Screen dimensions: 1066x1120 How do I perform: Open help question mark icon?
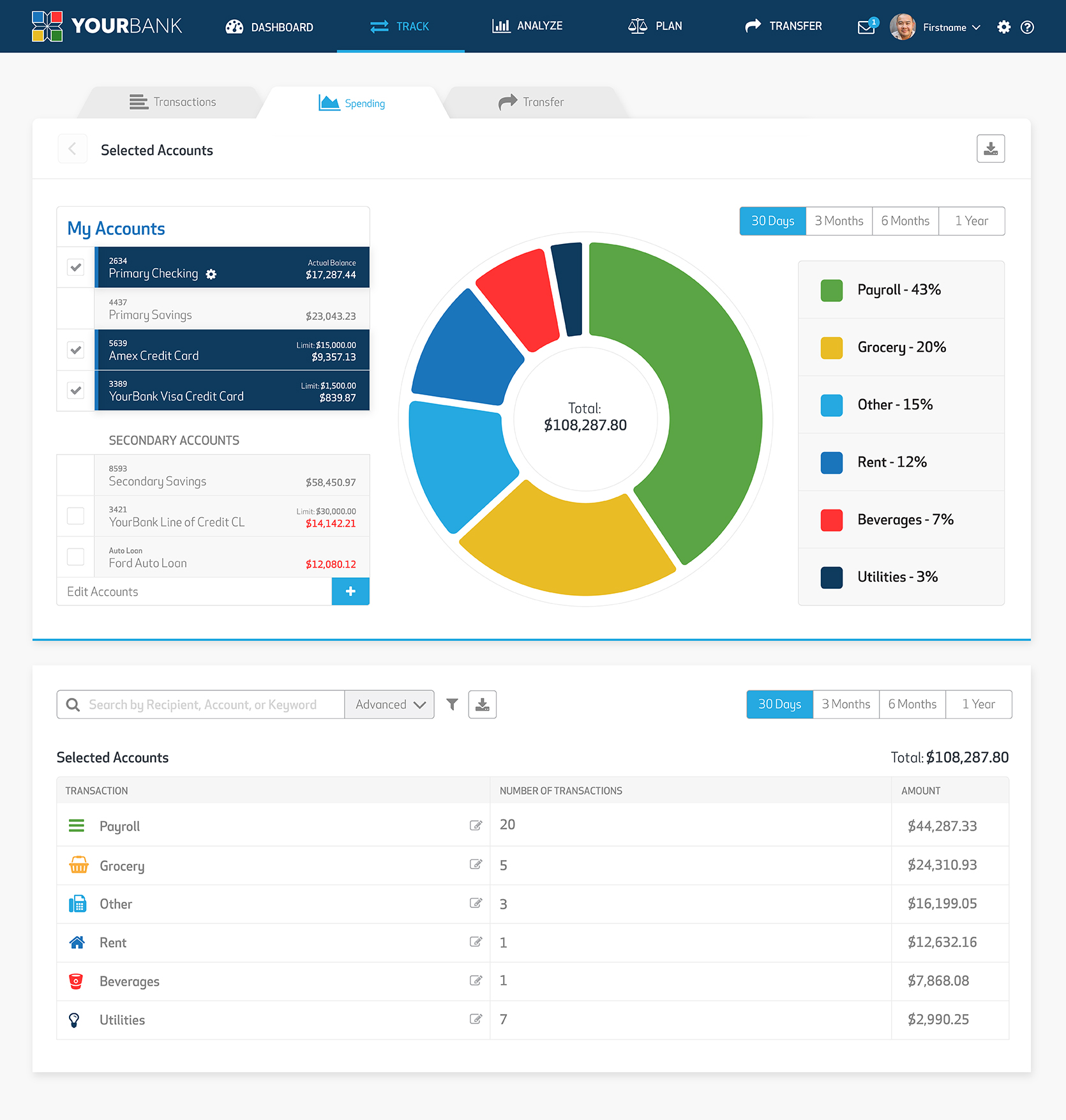tap(1027, 27)
